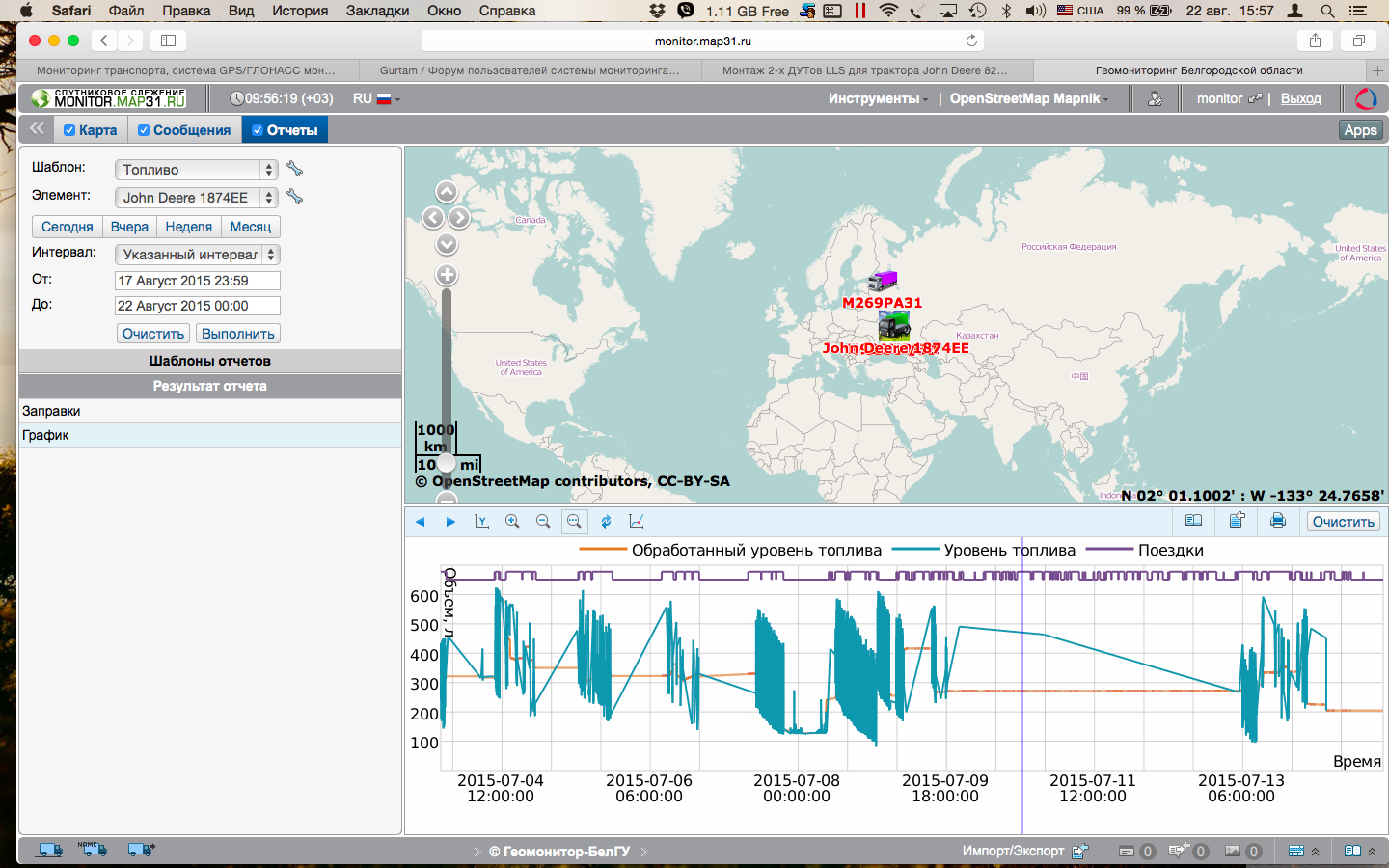Click the Выход logout link
This screenshot has width=1389, height=868.
pos(1300,98)
